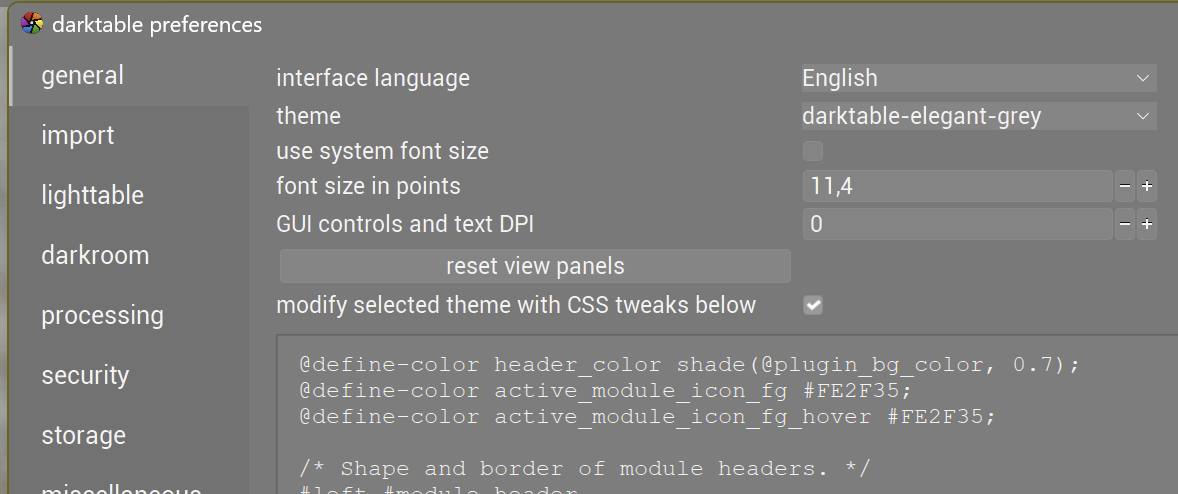Go to the lighttable preferences tab

[92, 195]
